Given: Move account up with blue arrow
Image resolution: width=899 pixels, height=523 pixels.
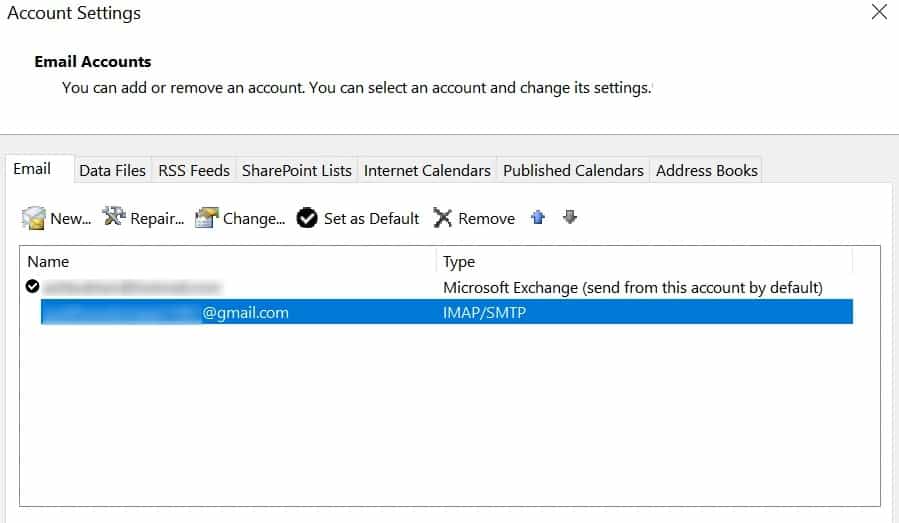Looking at the screenshot, I should click(x=538, y=217).
